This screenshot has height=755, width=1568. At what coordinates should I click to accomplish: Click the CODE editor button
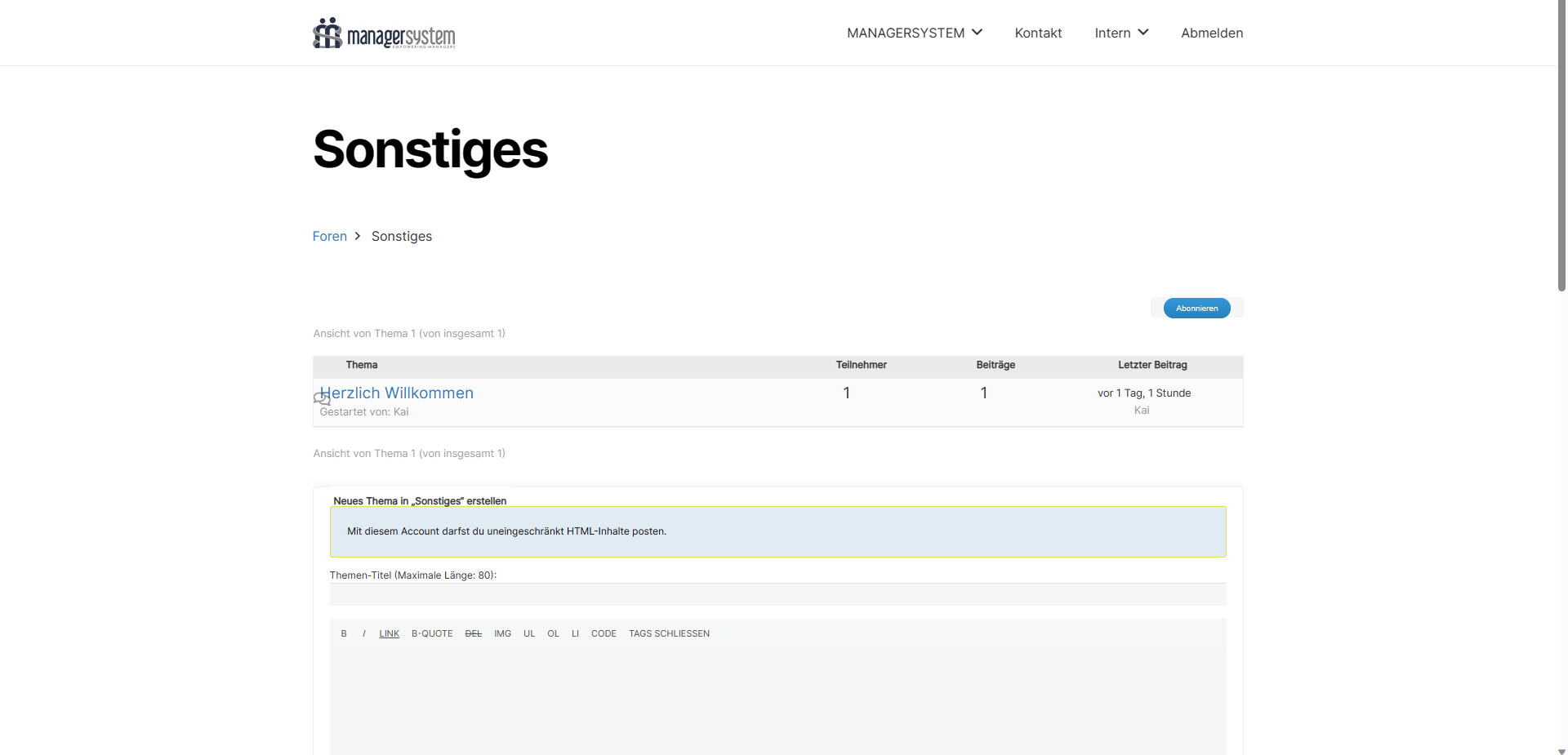pos(604,633)
